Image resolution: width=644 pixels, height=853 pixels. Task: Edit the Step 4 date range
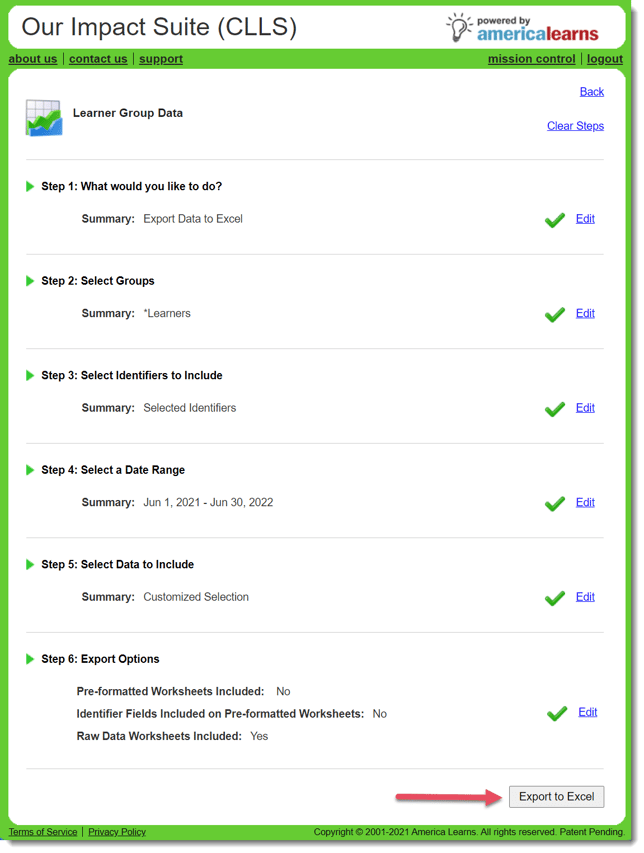[585, 502]
